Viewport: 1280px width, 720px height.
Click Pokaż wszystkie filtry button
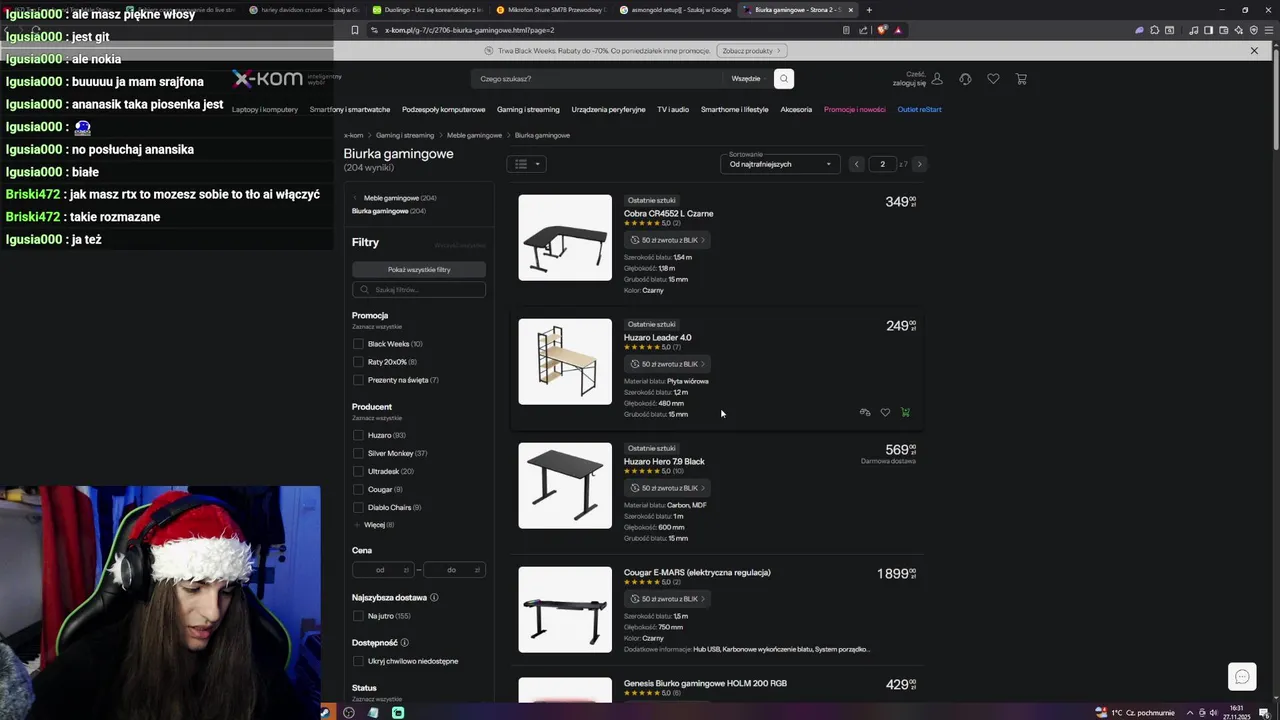pyautogui.click(x=419, y=269)
